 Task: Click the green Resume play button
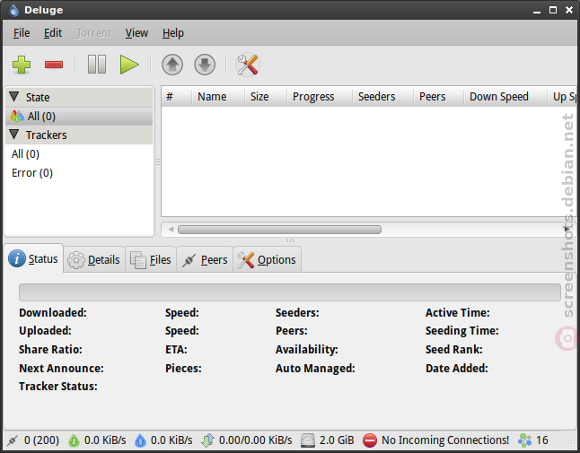click(x=129, y=65)
